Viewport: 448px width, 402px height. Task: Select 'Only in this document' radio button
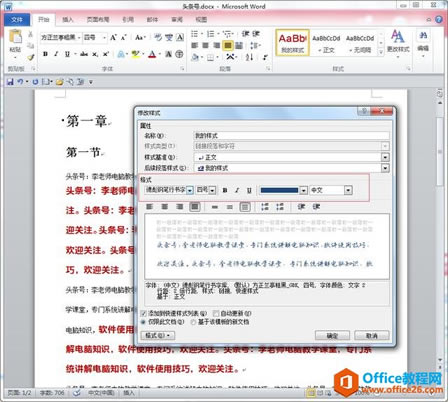tap(143, 322)
